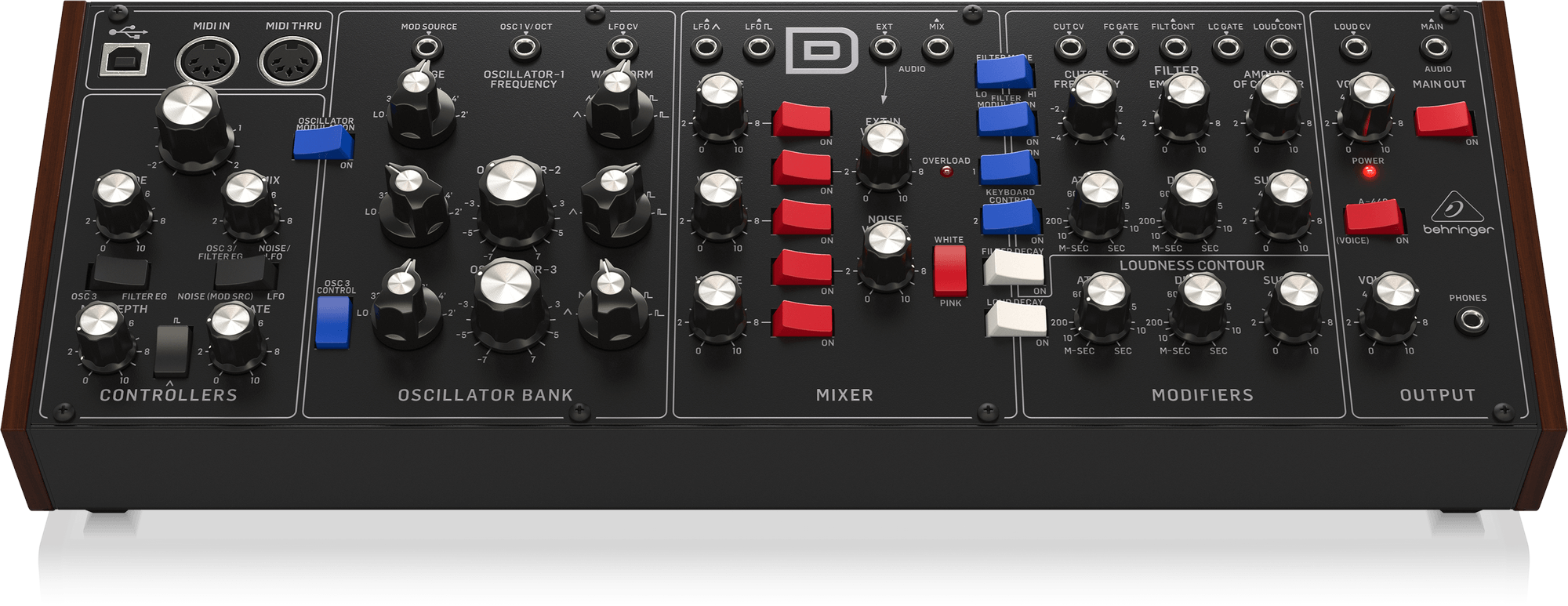The width and height of the screenshot is (1568, 606).
Task: Toggle the blue OSC 3 Control switch
Action: click(x=332, y=321)
